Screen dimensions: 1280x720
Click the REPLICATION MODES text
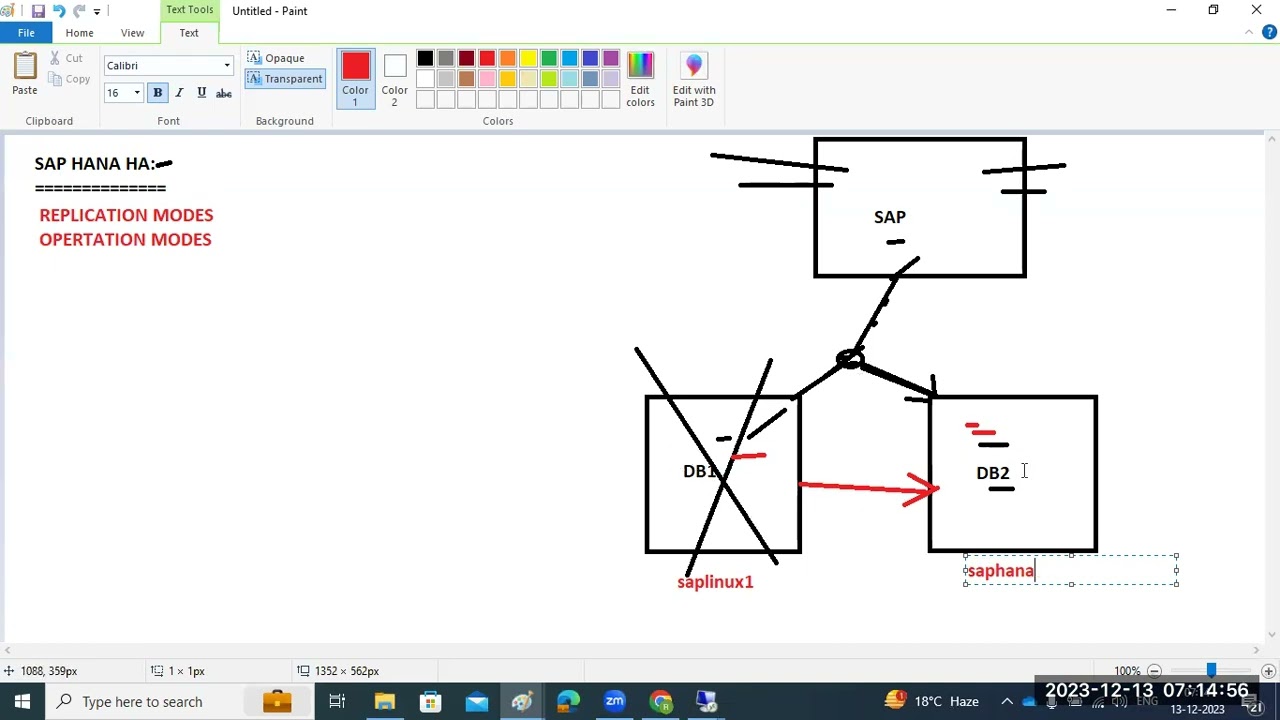click(126, 215)
